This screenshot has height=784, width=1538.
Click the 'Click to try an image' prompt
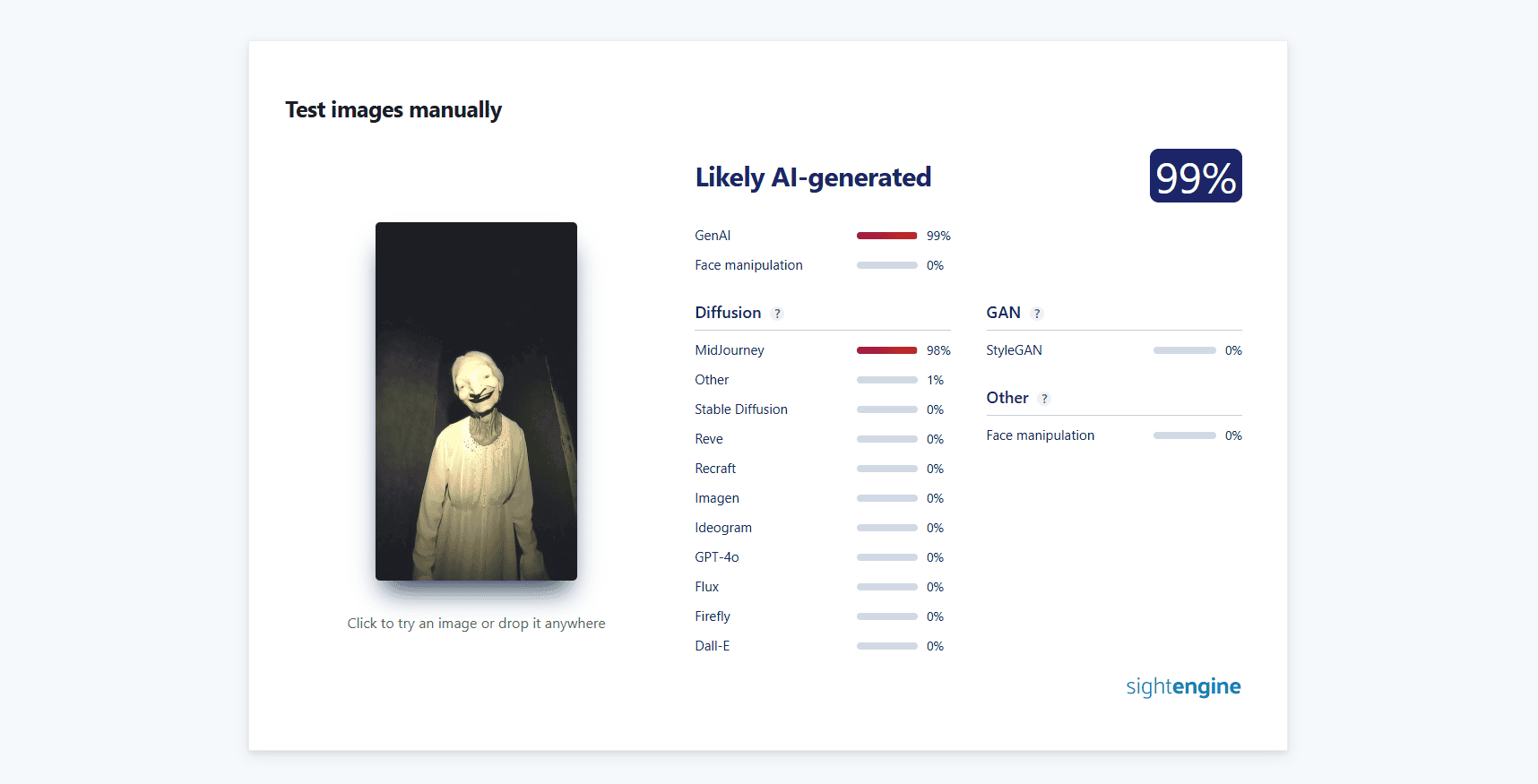476,624
